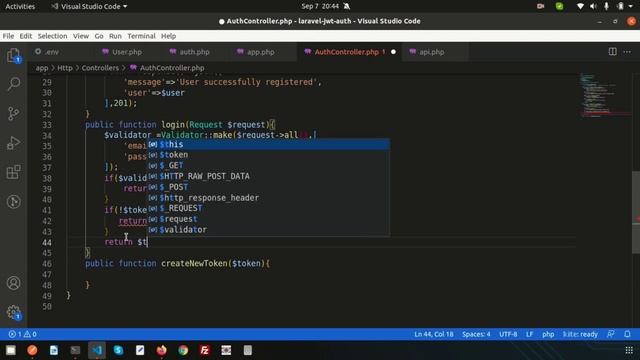Show applications grid in taskbar
Viewport: 640px width, 360px height.
(629, 350)
